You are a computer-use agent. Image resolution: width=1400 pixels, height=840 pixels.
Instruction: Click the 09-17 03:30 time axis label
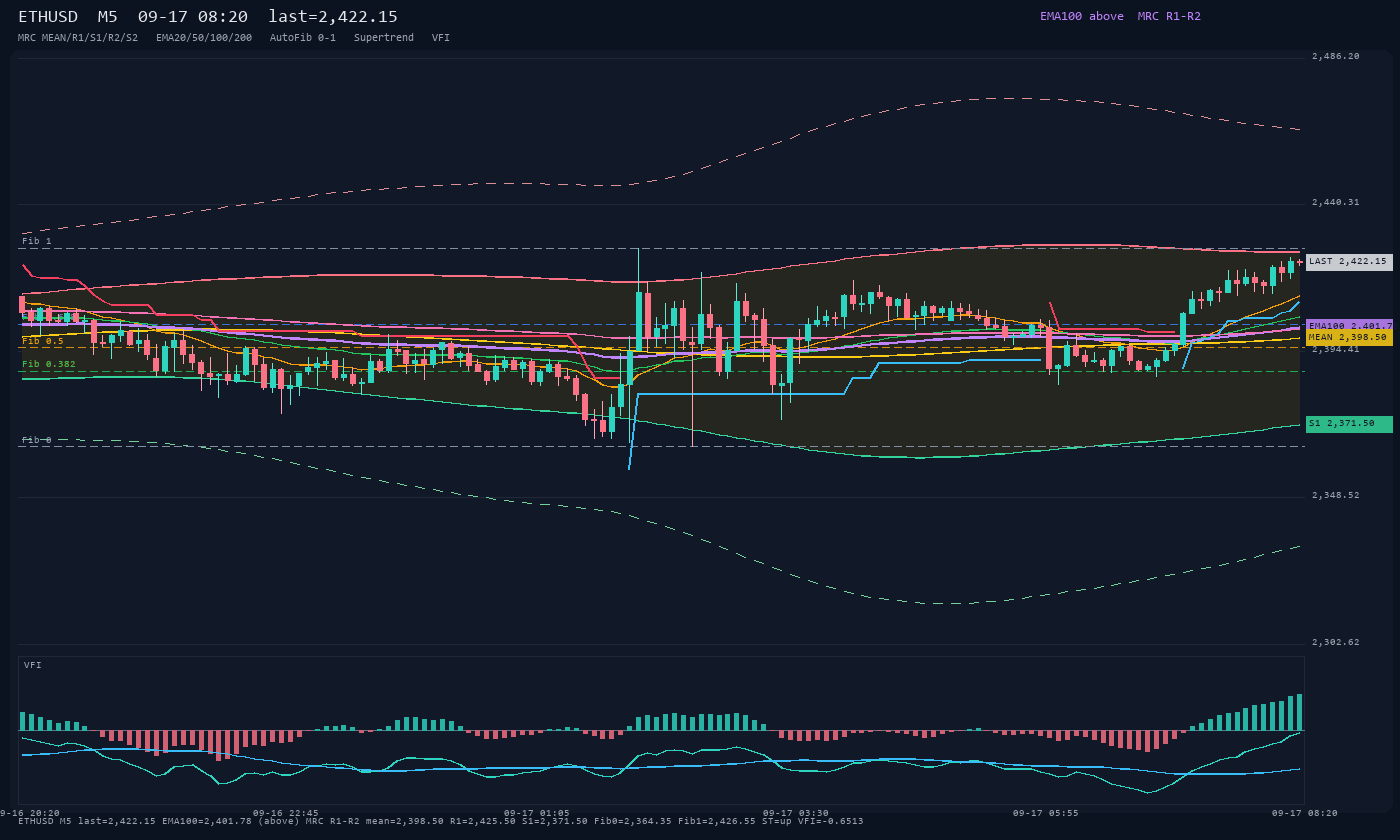point(796,813)
